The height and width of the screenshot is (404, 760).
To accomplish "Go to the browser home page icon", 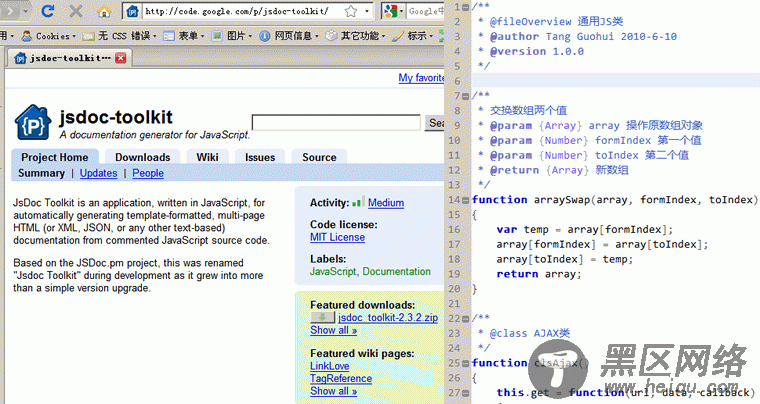I will pyautogui.click(x=104, y=11).
